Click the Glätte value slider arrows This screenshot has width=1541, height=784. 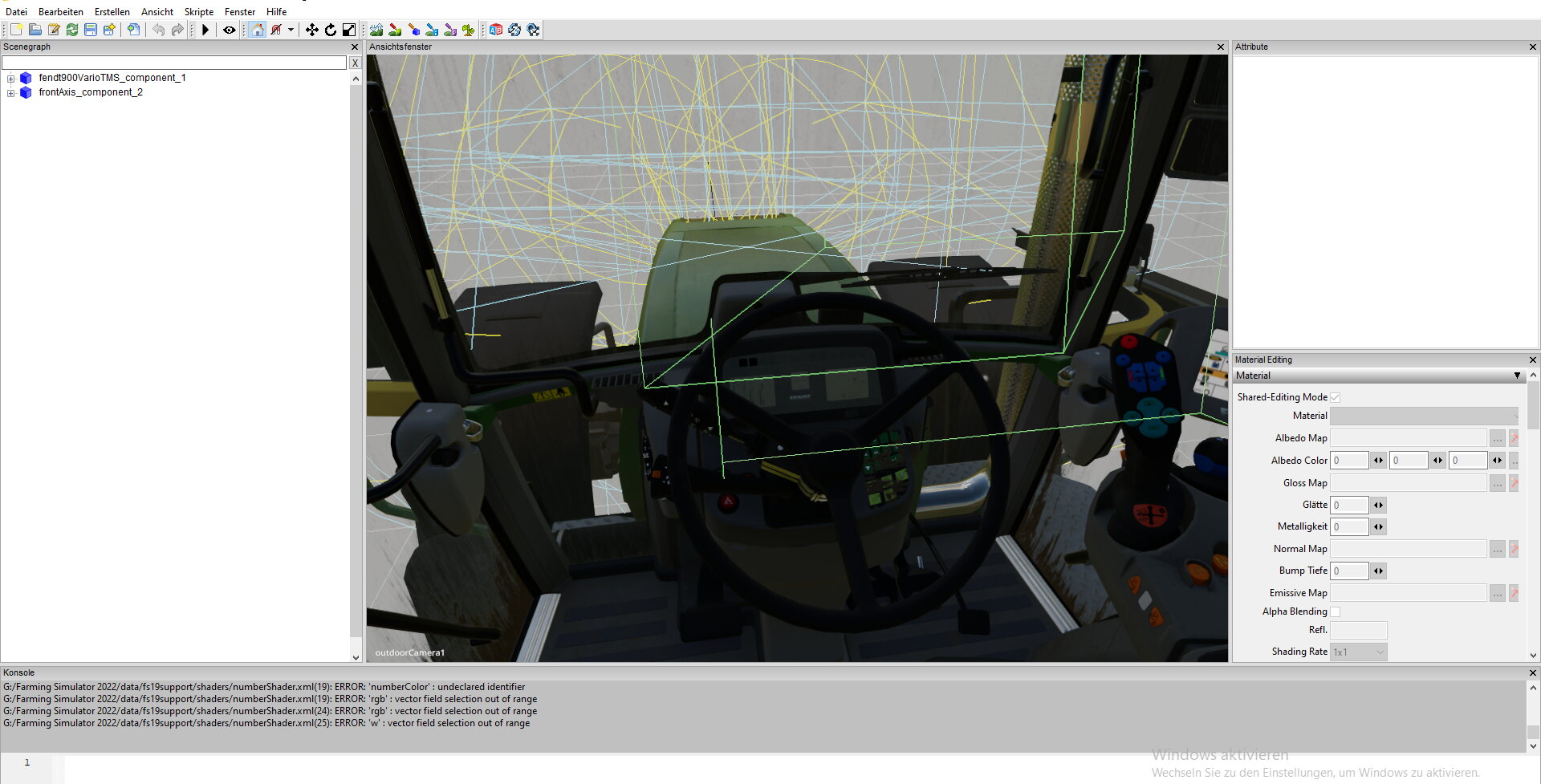pos(1378,505)
